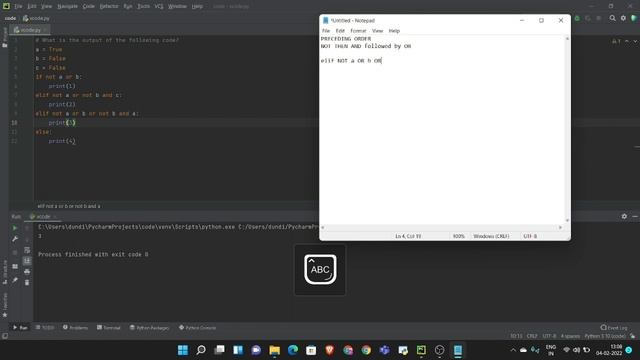
Task: Rerun the script with green play icon in Run panel
Action: click(x=15, y=228)
